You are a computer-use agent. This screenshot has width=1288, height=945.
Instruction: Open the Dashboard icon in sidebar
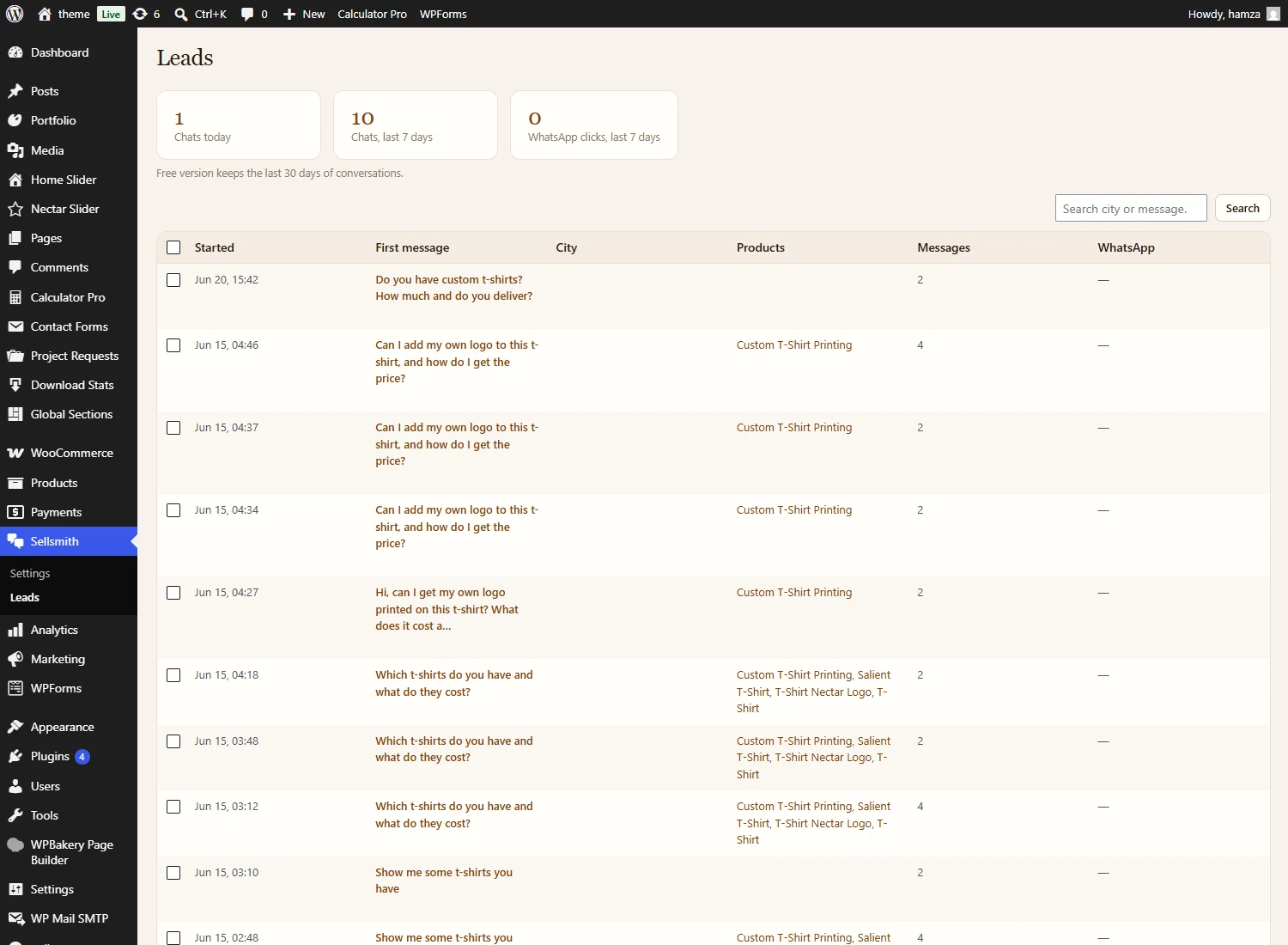click(15, 52)
